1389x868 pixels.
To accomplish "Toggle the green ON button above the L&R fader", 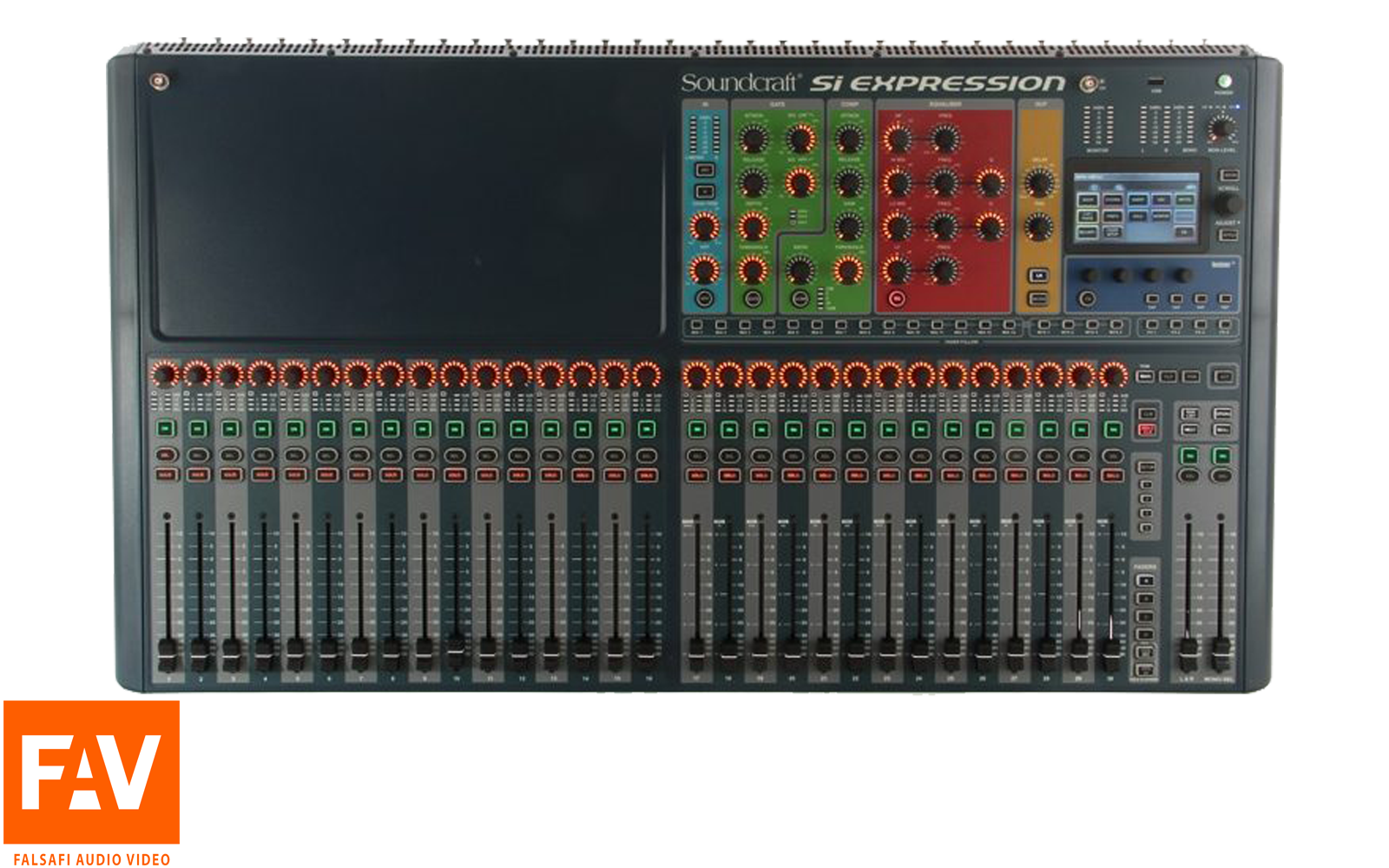I will (1189, 455).
